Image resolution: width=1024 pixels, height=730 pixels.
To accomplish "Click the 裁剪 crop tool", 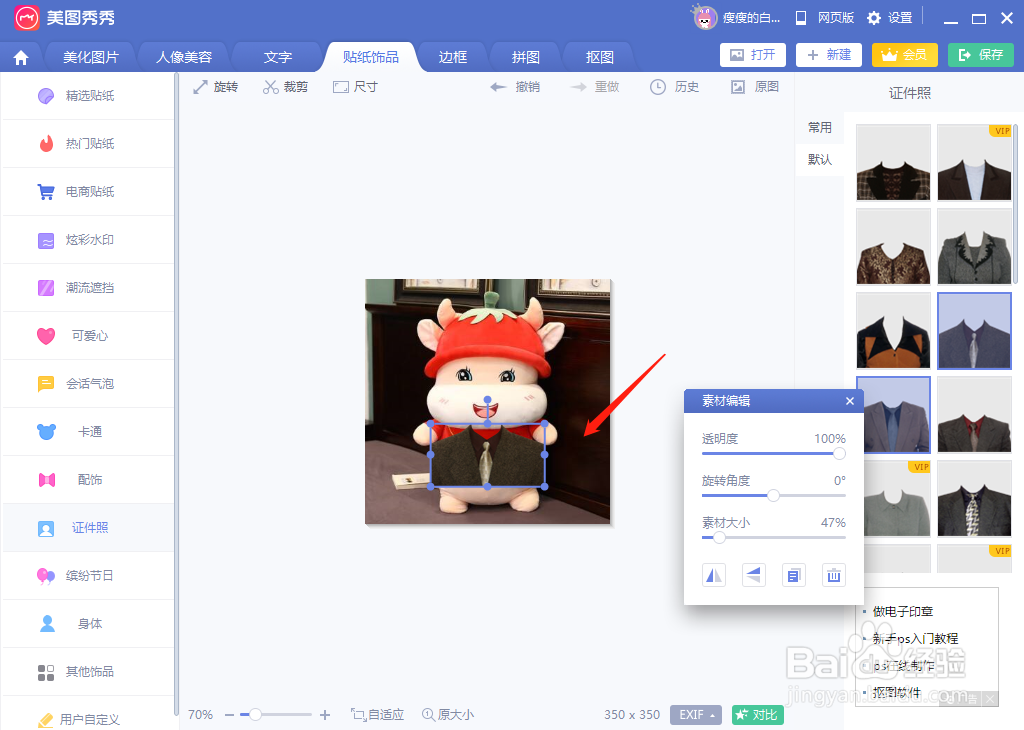I will 285,87.
